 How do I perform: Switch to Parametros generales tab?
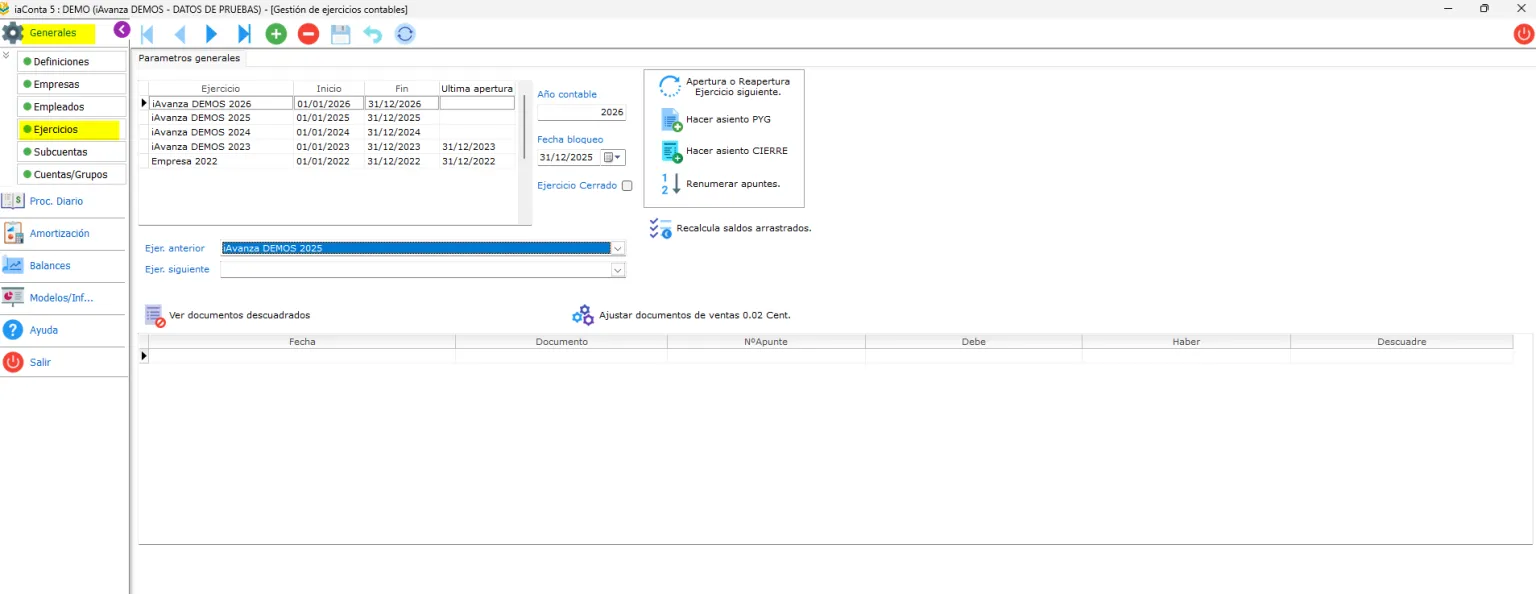tap(189, 58)
